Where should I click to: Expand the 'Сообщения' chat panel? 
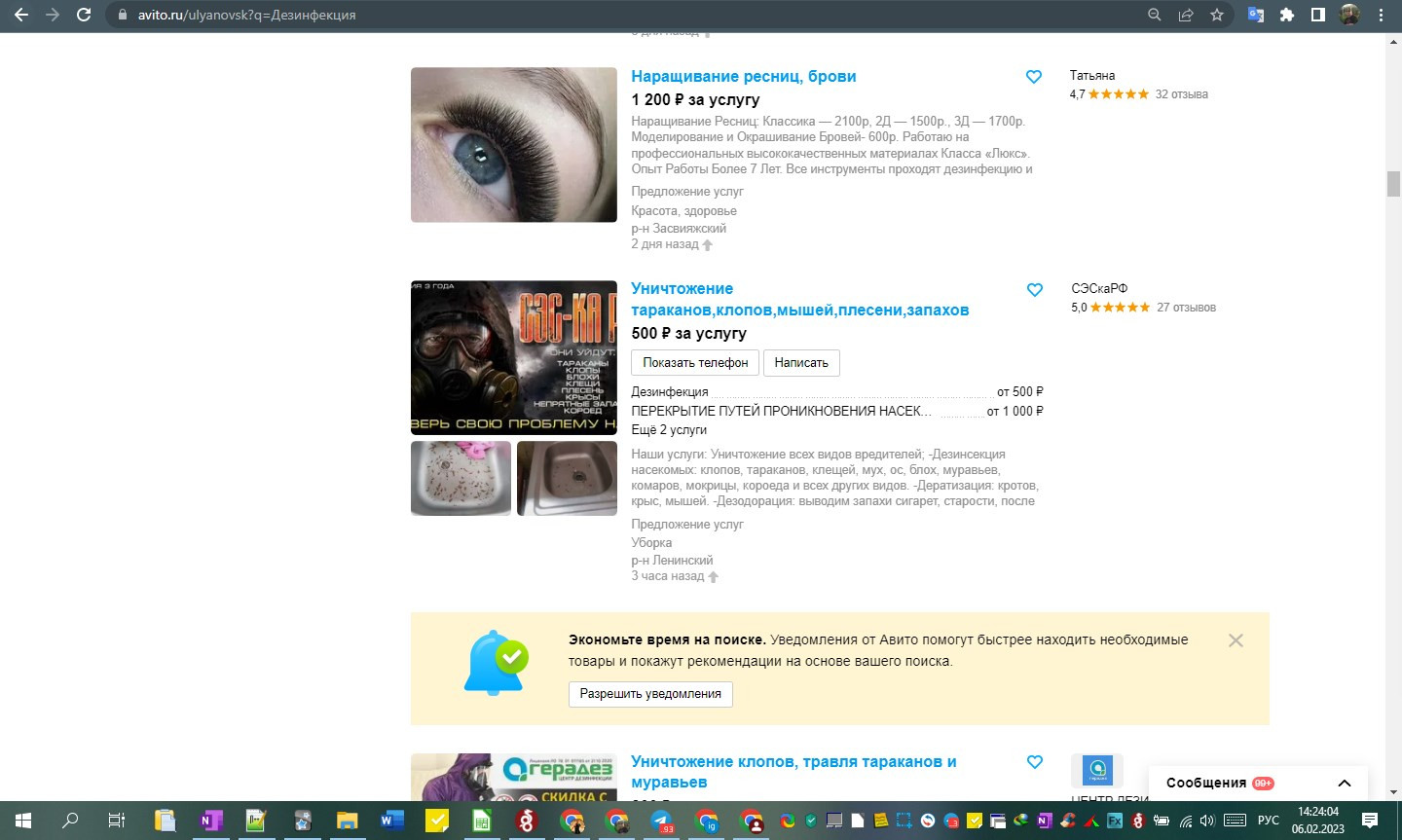[x=1258, y=783]
